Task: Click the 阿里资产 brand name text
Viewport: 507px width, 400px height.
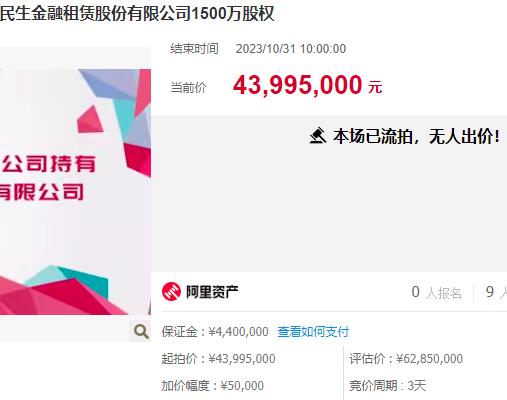Action: [212, 292]
